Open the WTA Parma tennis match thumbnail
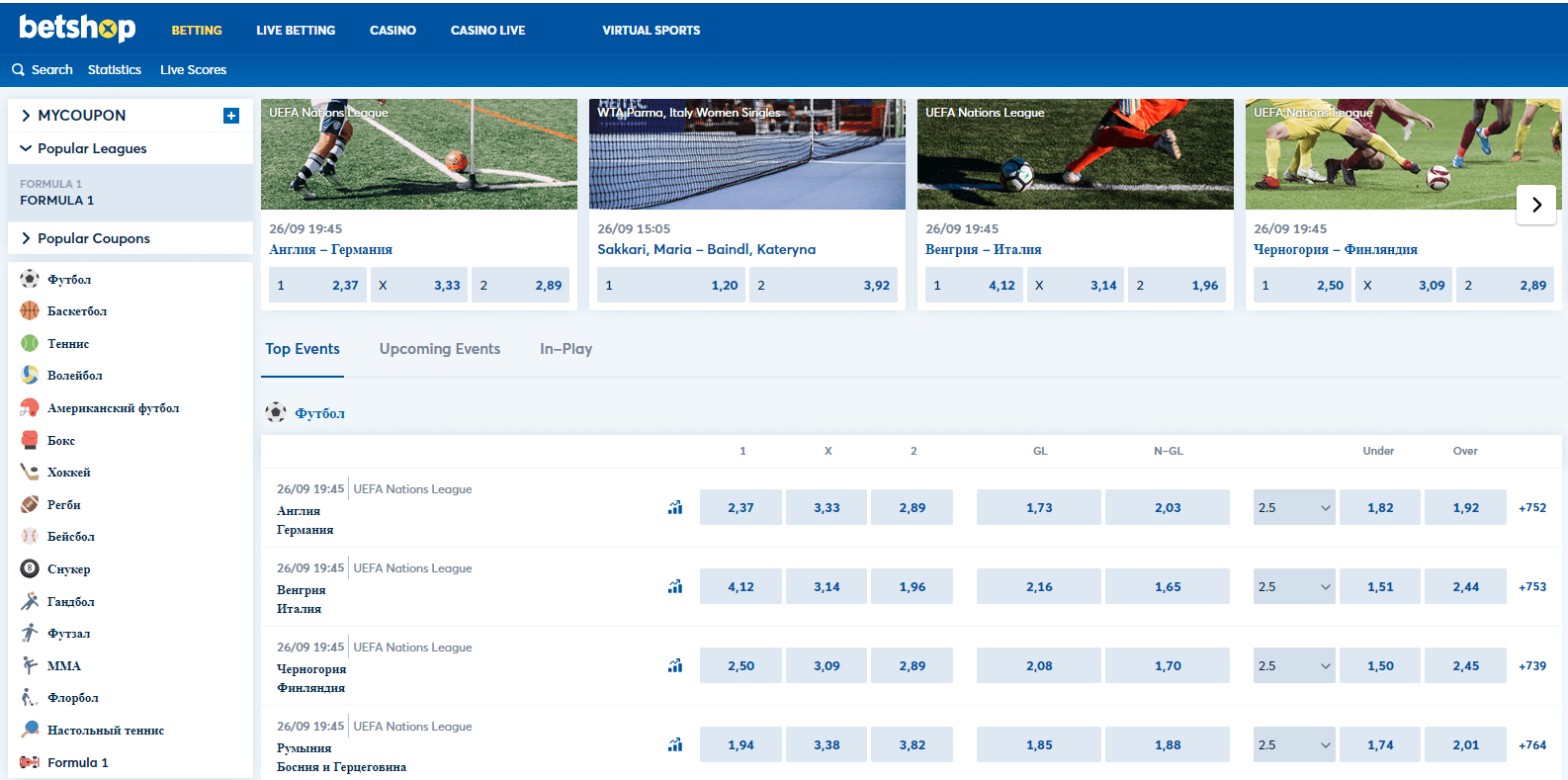1568x780 pixels. coord(747,154)
